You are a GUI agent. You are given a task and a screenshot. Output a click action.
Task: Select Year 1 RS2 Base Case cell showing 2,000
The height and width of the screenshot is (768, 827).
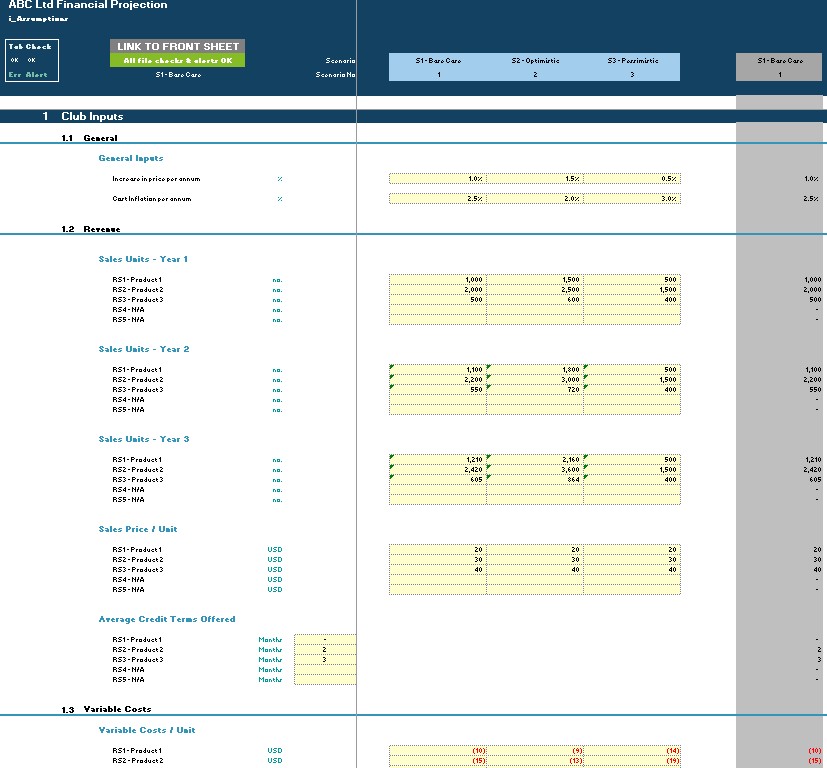(x=437, y=290)
